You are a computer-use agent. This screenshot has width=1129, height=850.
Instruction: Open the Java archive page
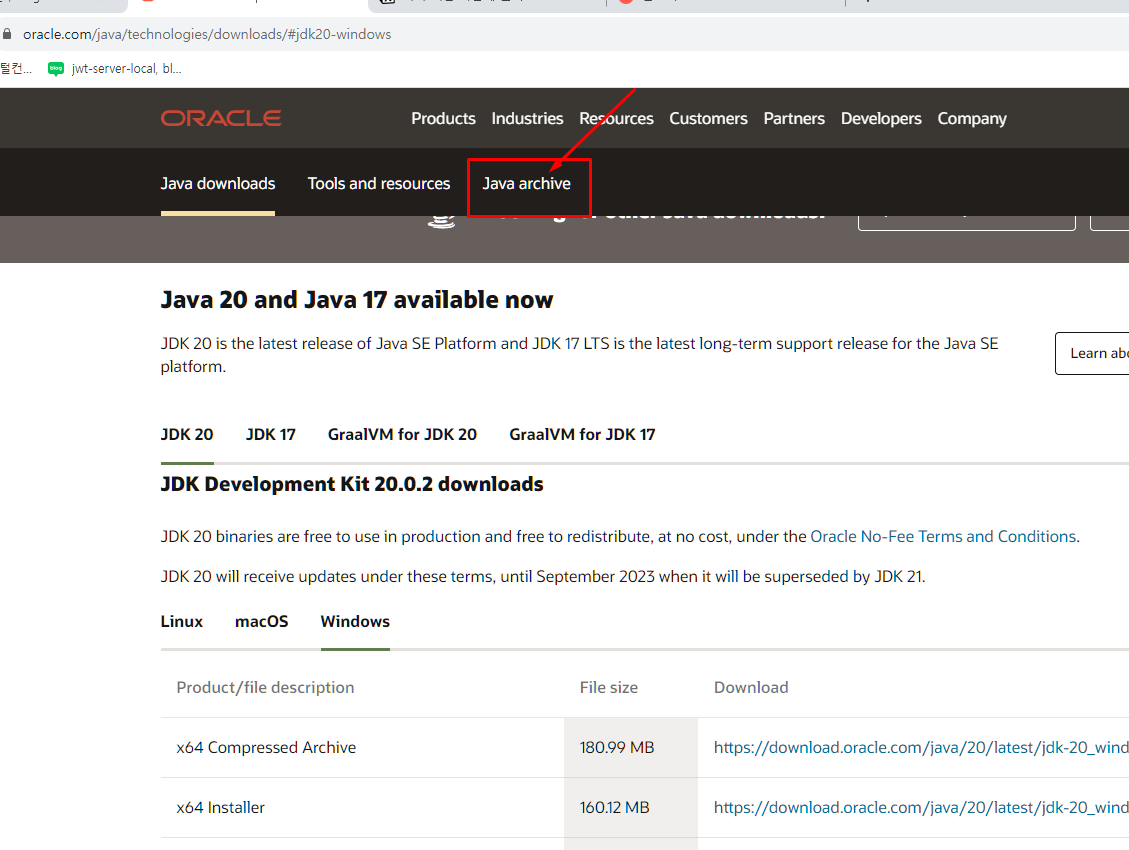(526, 184)
